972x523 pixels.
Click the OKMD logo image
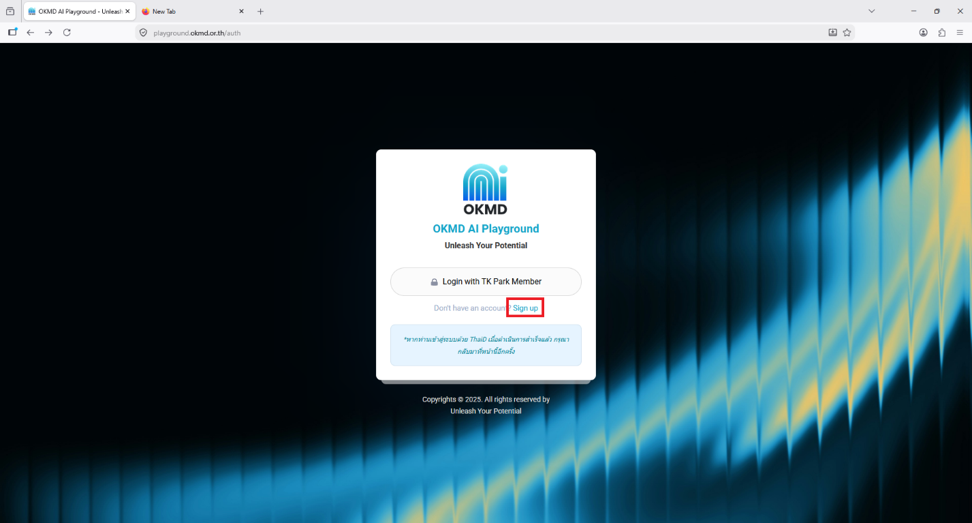click(x=485, y=190)
